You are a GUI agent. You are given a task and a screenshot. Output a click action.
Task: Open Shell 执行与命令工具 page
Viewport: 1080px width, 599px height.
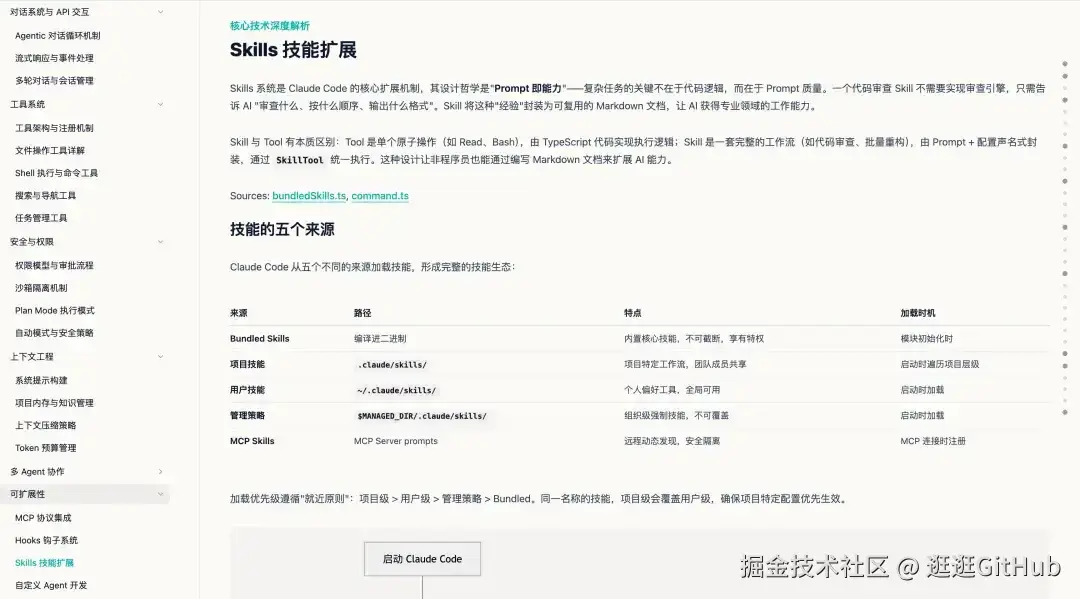[x=56, y=173]
